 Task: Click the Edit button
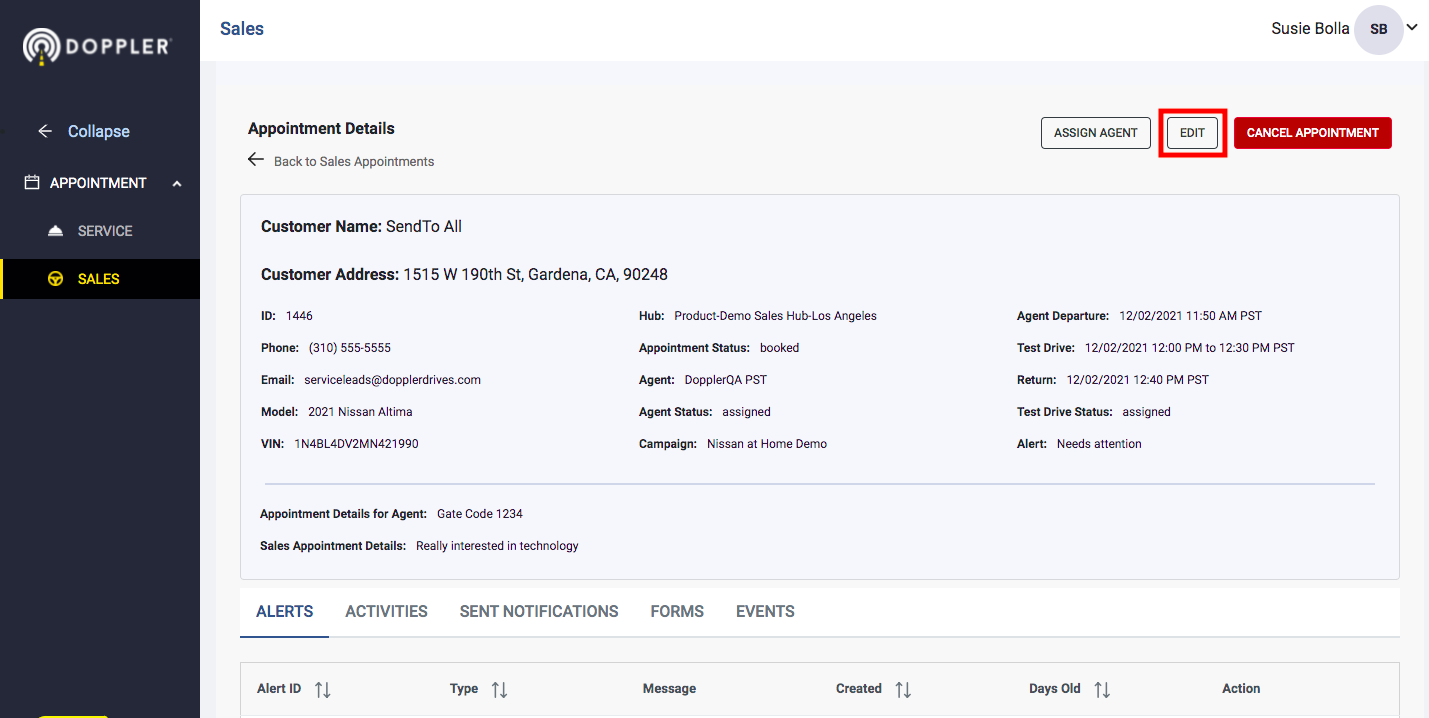tap(1192, 133)
